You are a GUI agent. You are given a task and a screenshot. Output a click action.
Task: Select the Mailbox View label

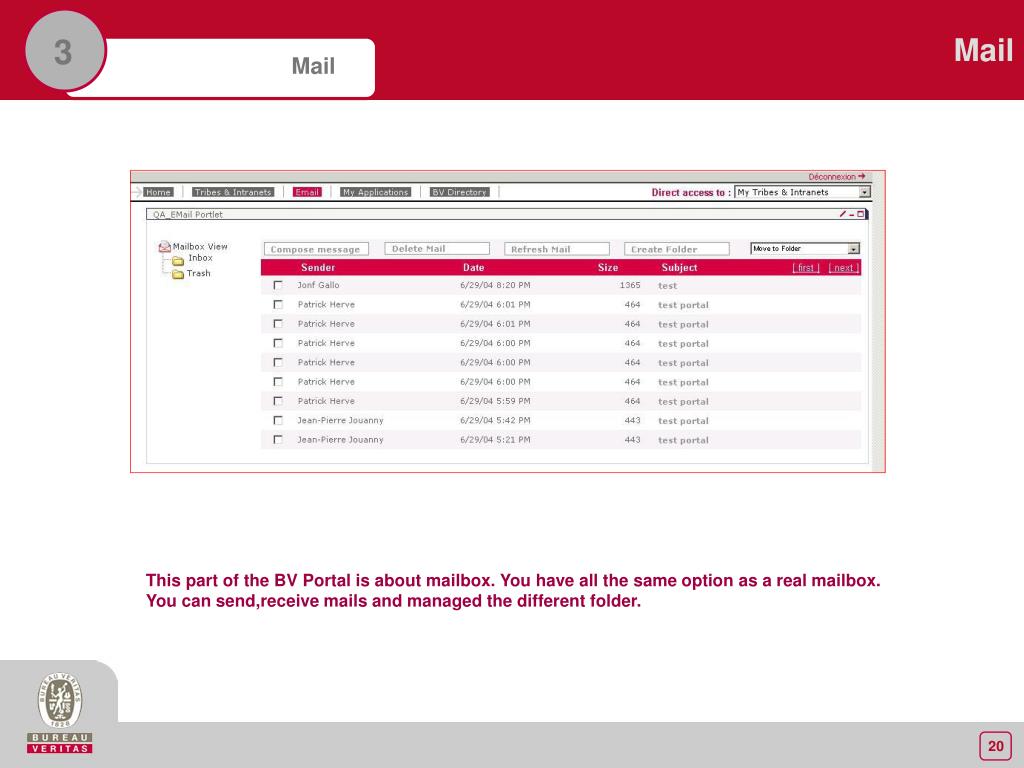coord(200,247)
